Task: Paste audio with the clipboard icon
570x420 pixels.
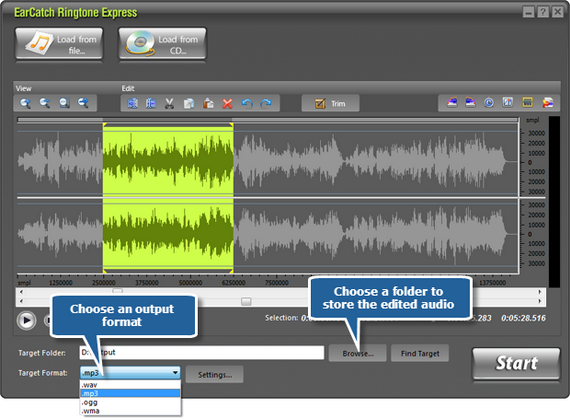Action: point(208,104)
